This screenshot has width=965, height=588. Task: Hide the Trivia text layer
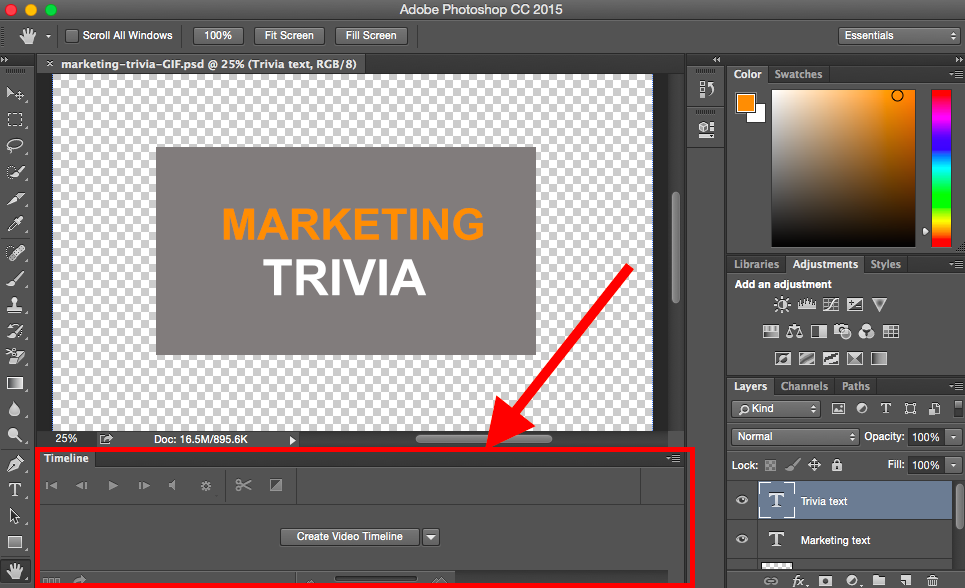pos(742,501)
